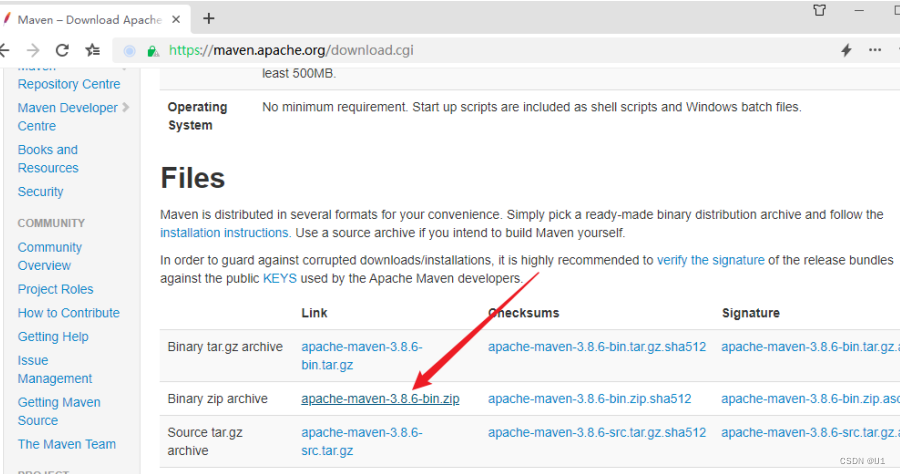Open Project Roles link
This screenshot has height=474, width=900.
(55, 289)
